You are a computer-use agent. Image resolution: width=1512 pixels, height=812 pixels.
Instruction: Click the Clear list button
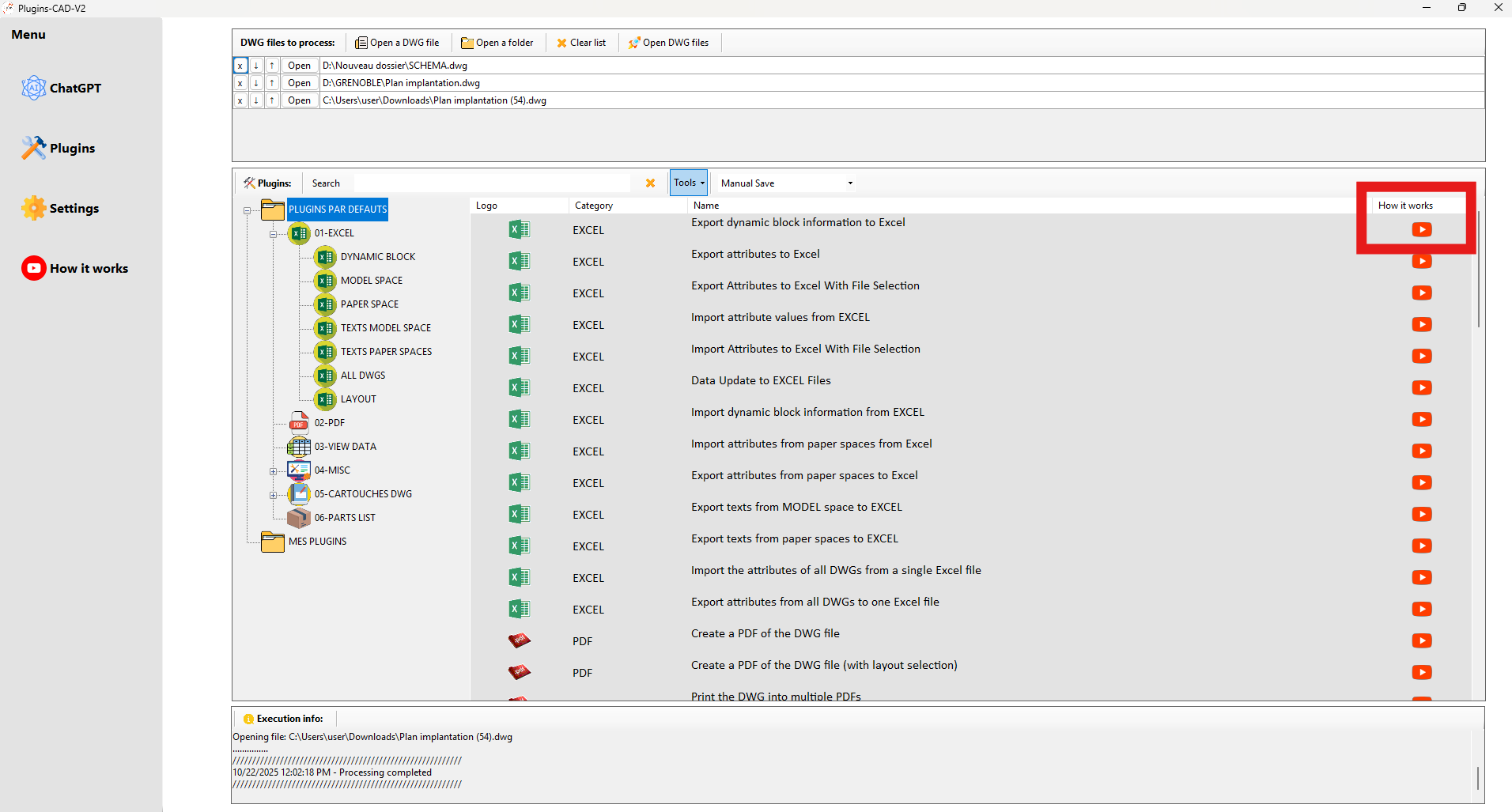(x=581, y=43)
